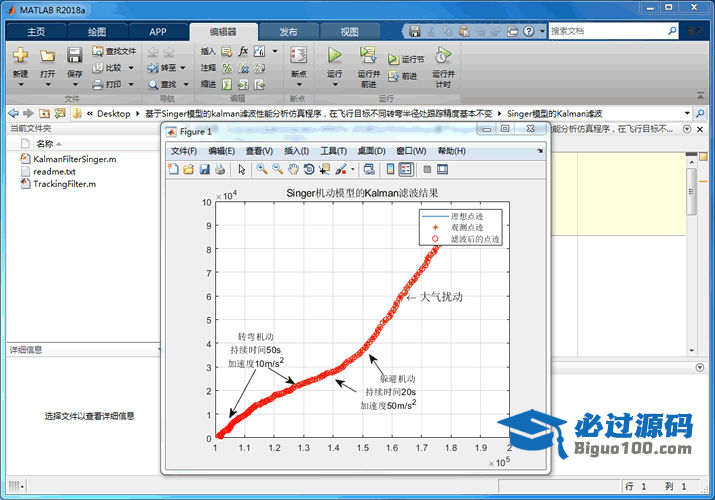Select KalmanFilterSinger.m in the file list
715x500 pixels.
pyautogui.click(x=74, y=158)
